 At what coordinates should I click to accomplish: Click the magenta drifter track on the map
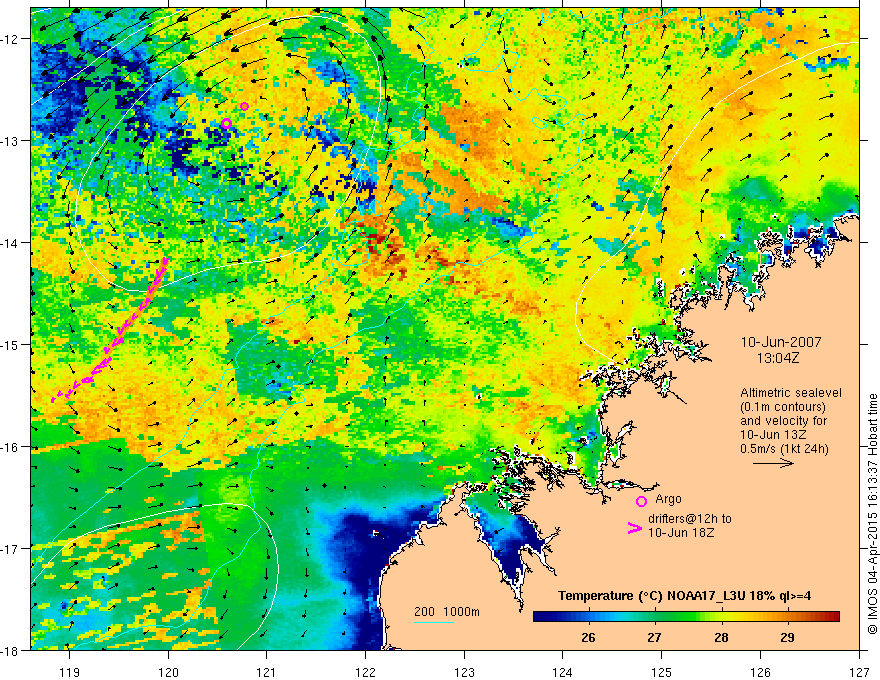coord(109,329)
